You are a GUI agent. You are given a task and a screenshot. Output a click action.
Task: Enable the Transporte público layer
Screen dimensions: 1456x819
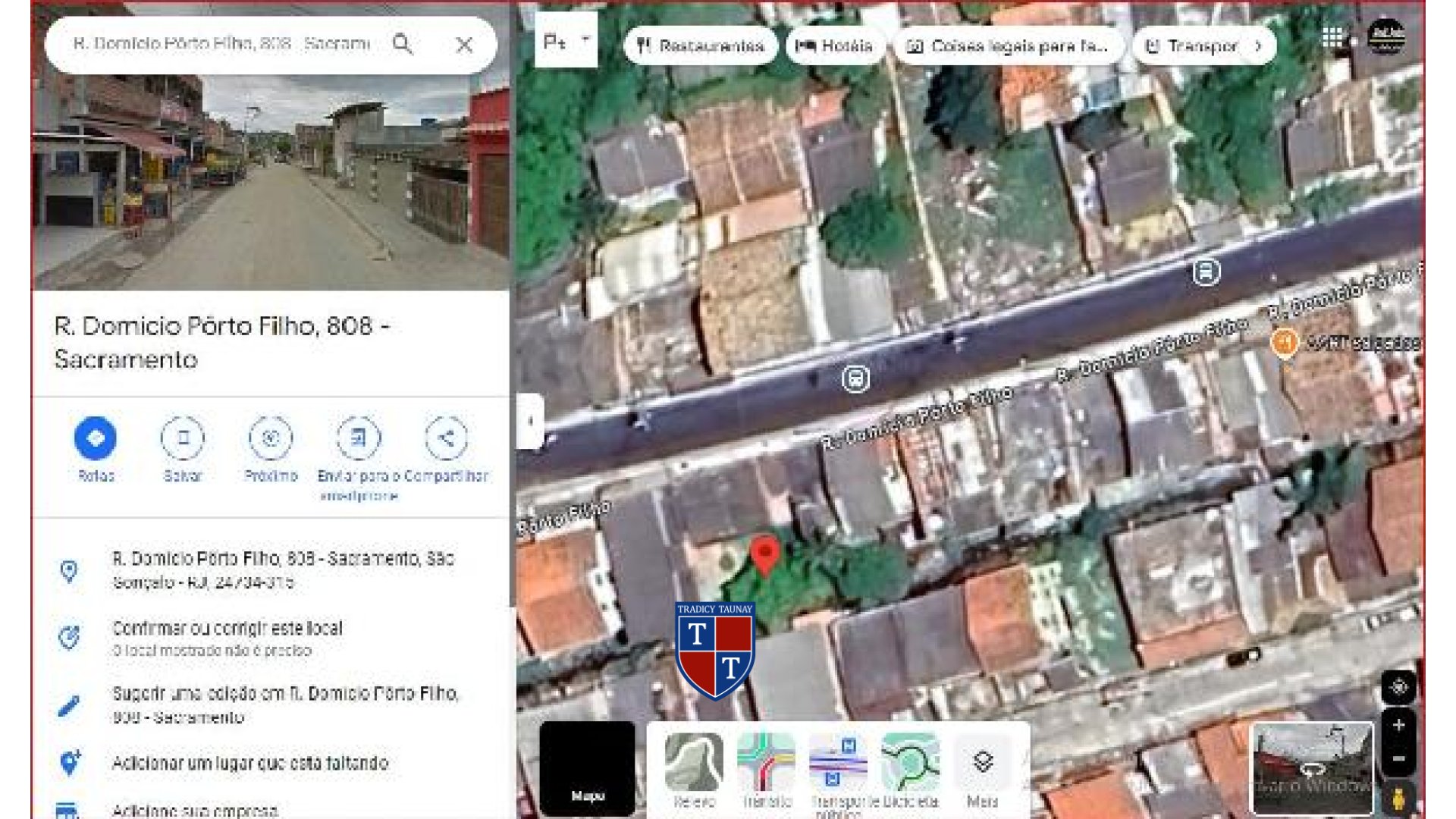pos(838,774)
